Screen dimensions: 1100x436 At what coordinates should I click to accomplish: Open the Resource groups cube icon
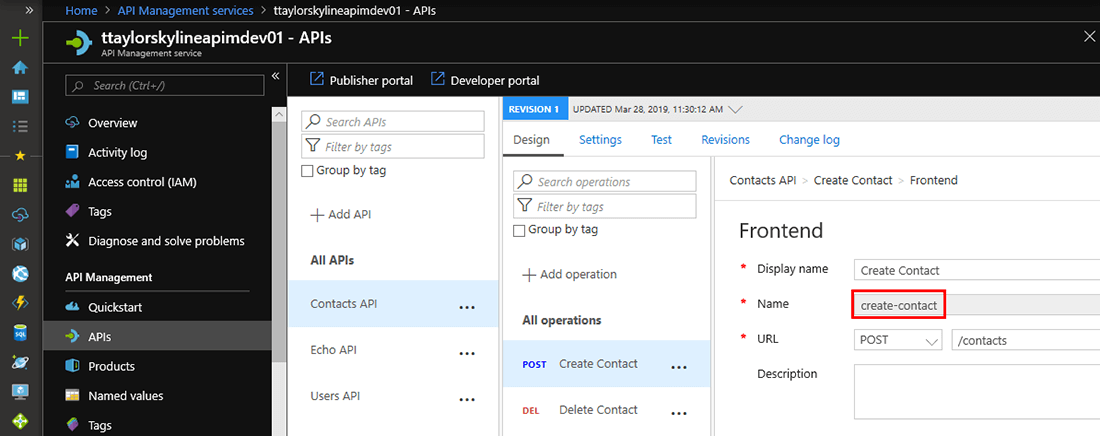tap(20, 244)
